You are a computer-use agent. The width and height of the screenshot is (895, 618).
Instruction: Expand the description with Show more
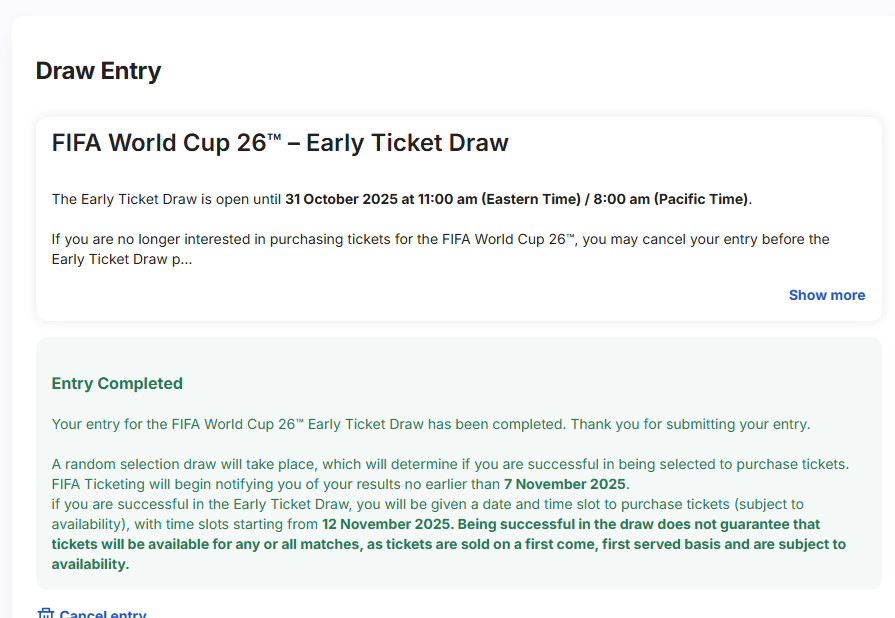click(826, 295)
